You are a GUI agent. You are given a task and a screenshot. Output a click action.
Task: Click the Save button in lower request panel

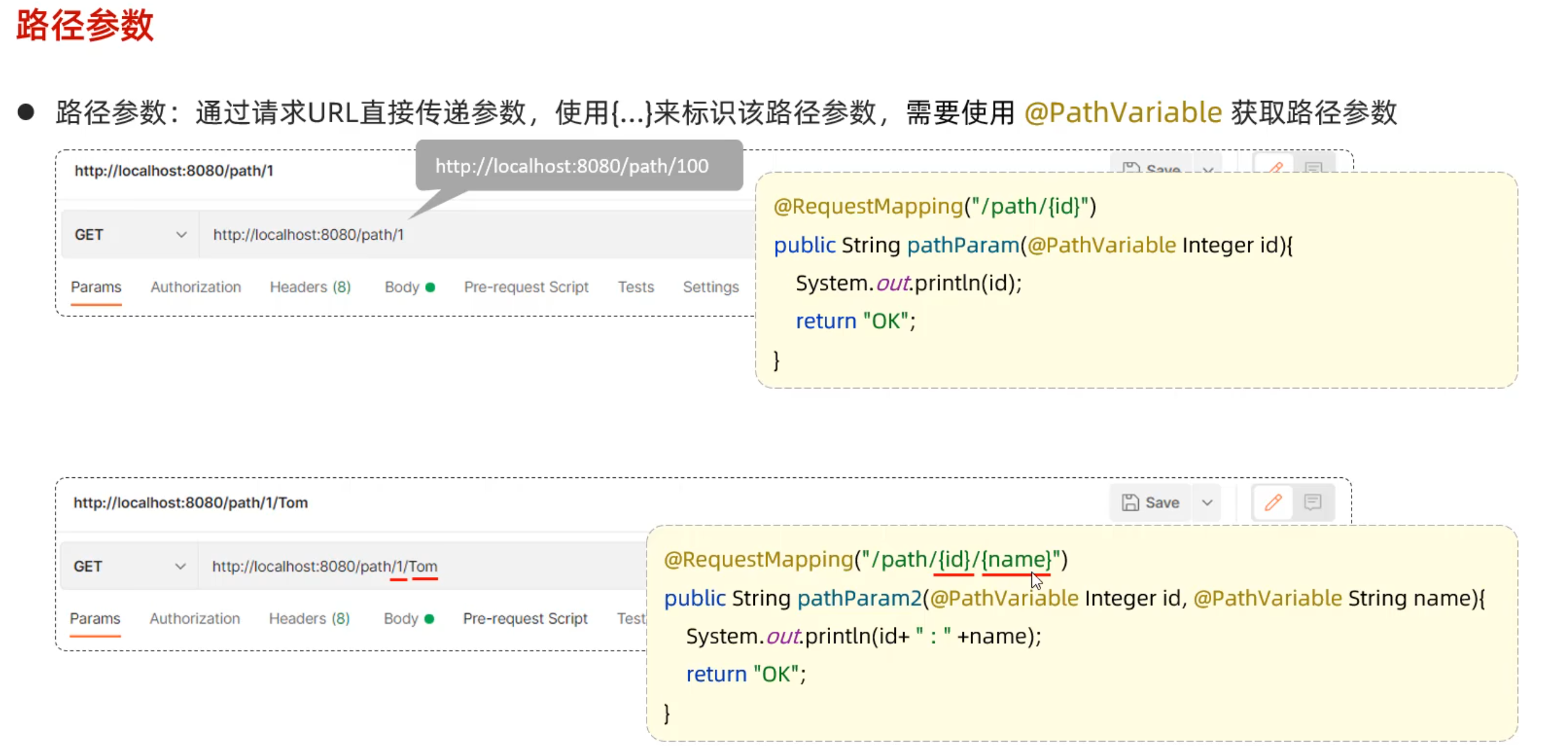pos(1150,502)
